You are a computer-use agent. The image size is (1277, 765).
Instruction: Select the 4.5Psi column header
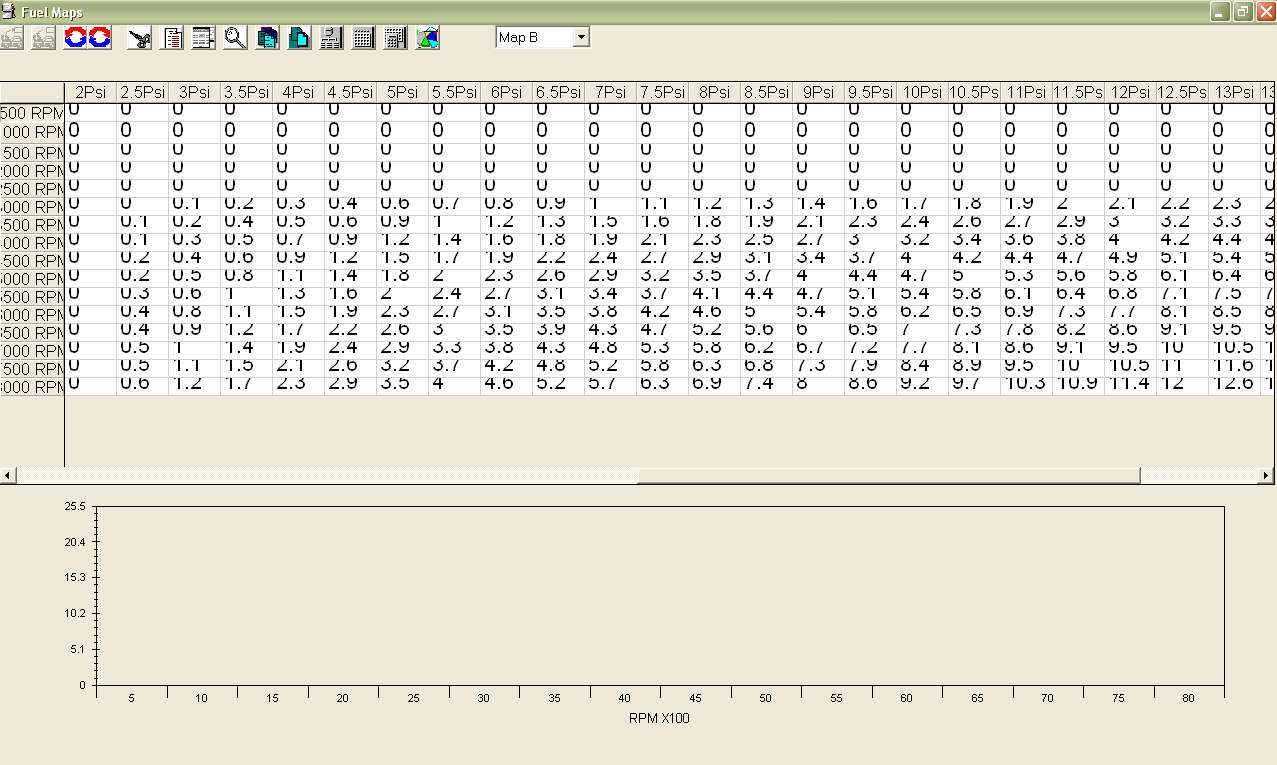351,92
